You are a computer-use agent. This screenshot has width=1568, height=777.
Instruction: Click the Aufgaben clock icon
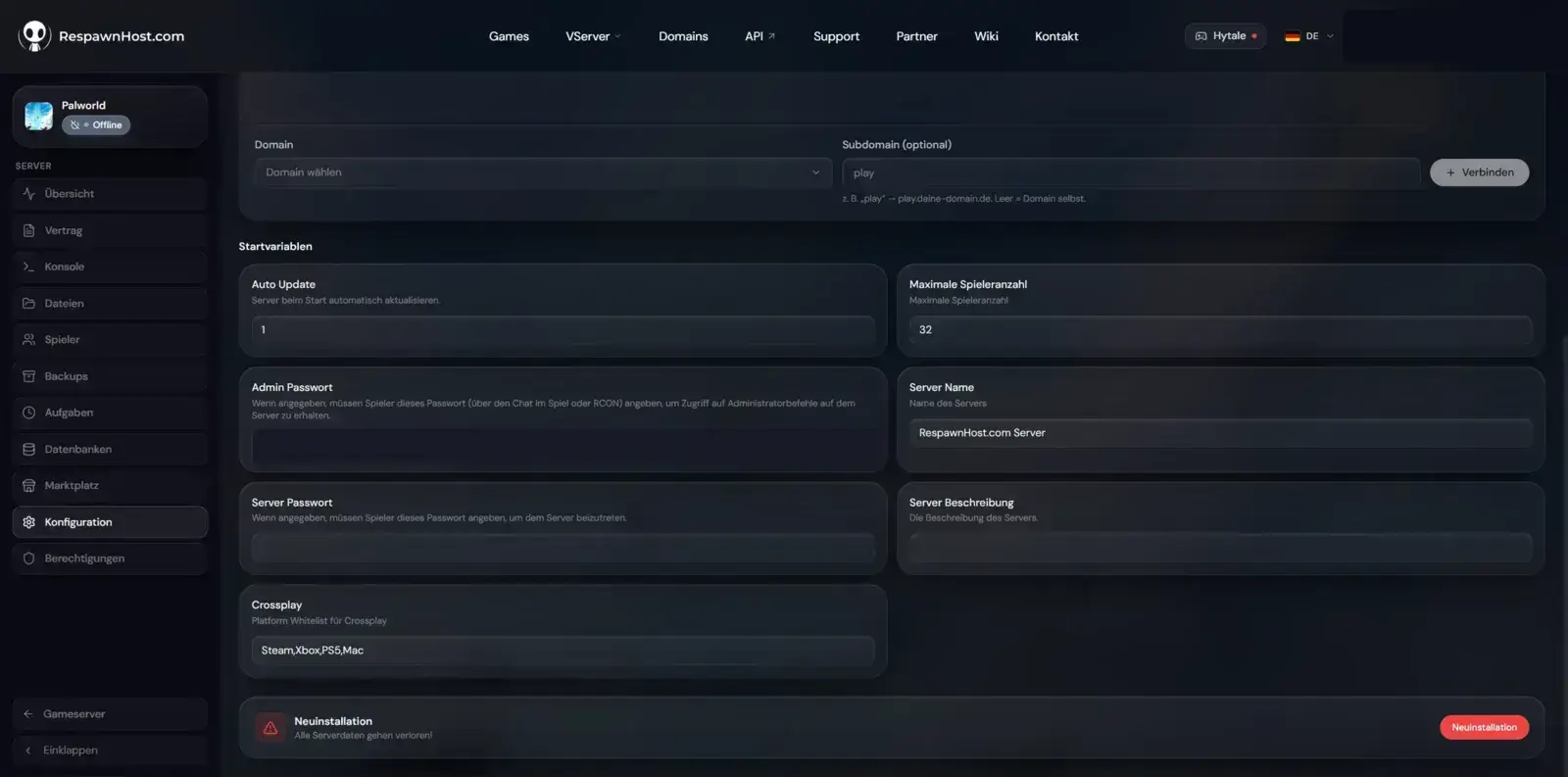click(28, 413)
